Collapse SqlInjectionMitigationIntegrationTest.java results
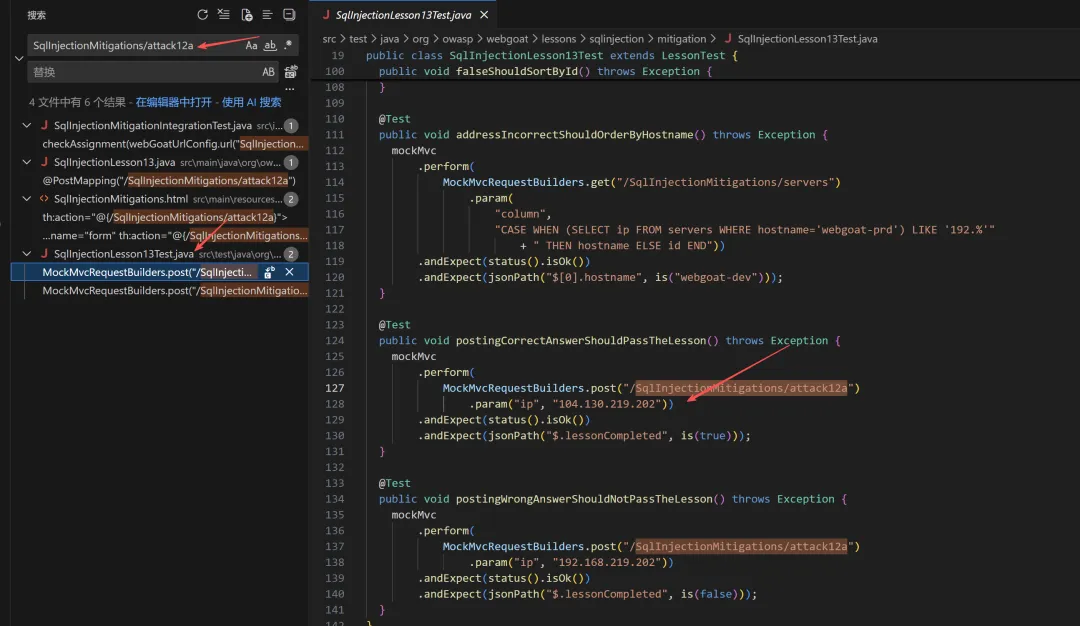The height and width of the screenshot is (626, 1080). point(27,125)
